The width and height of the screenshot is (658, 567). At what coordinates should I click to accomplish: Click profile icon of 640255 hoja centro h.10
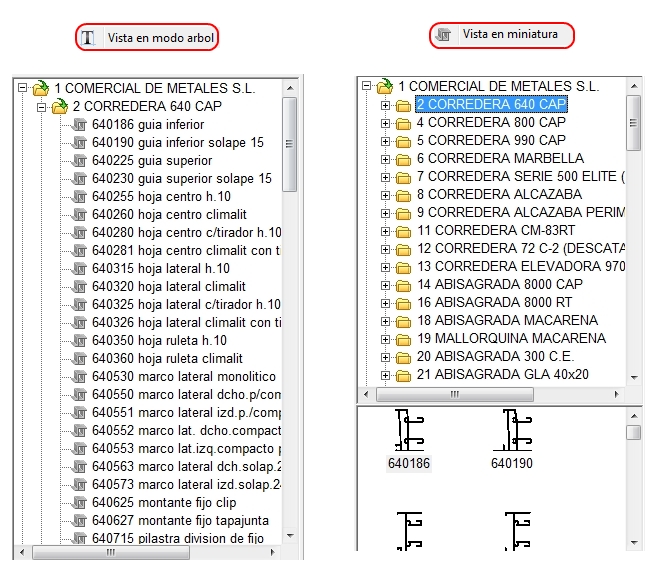click(x=79, y=197)
